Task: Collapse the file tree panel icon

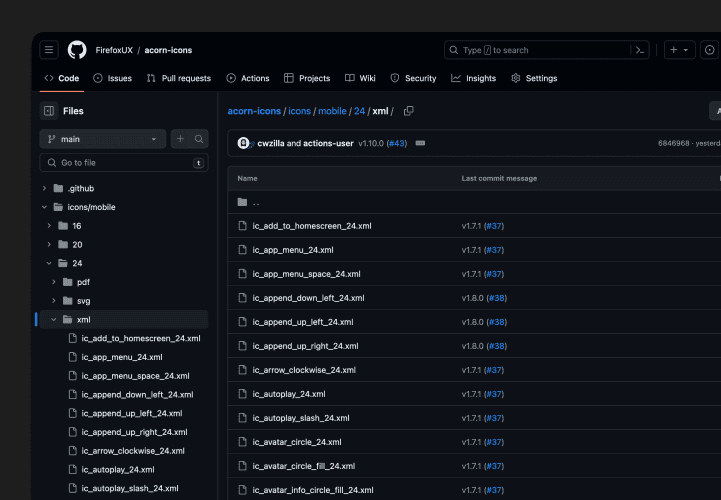Action: tap(49, 111)
